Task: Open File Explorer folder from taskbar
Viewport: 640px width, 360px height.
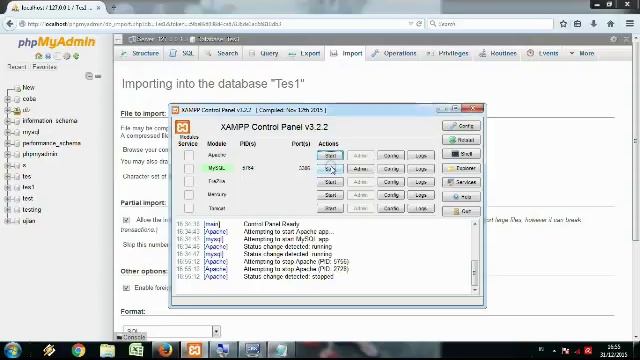Action: coord(107,350)
